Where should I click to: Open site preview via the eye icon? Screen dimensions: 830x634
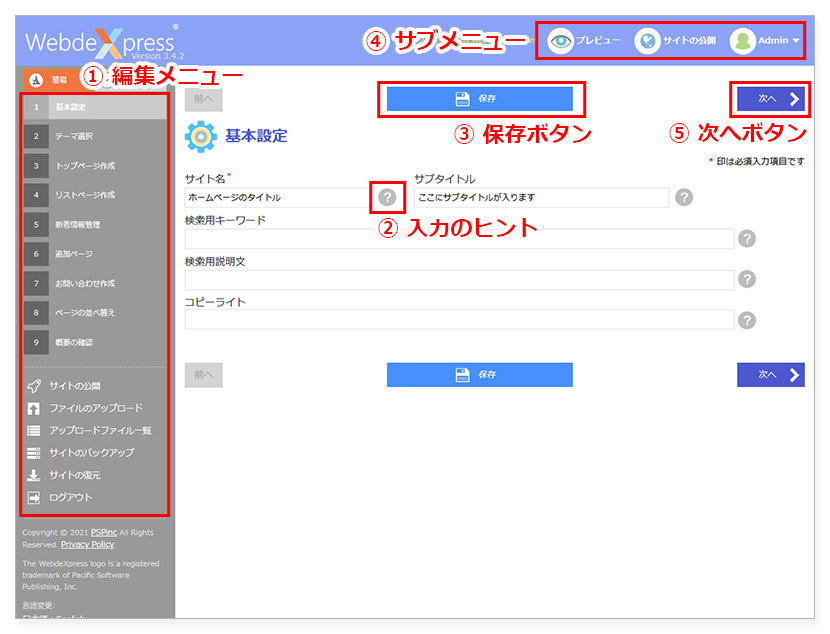(560, 41)
